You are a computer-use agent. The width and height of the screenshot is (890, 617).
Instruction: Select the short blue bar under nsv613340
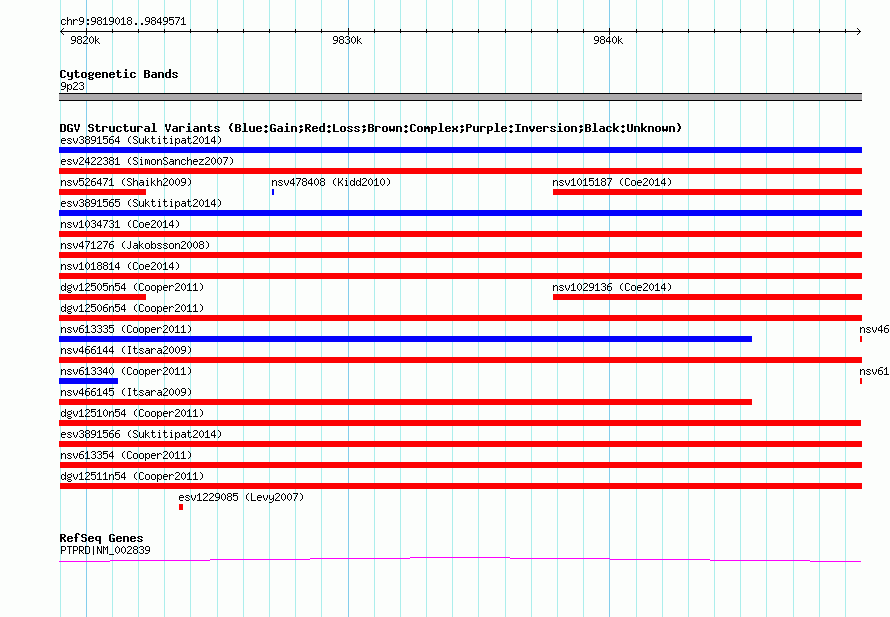89,381
